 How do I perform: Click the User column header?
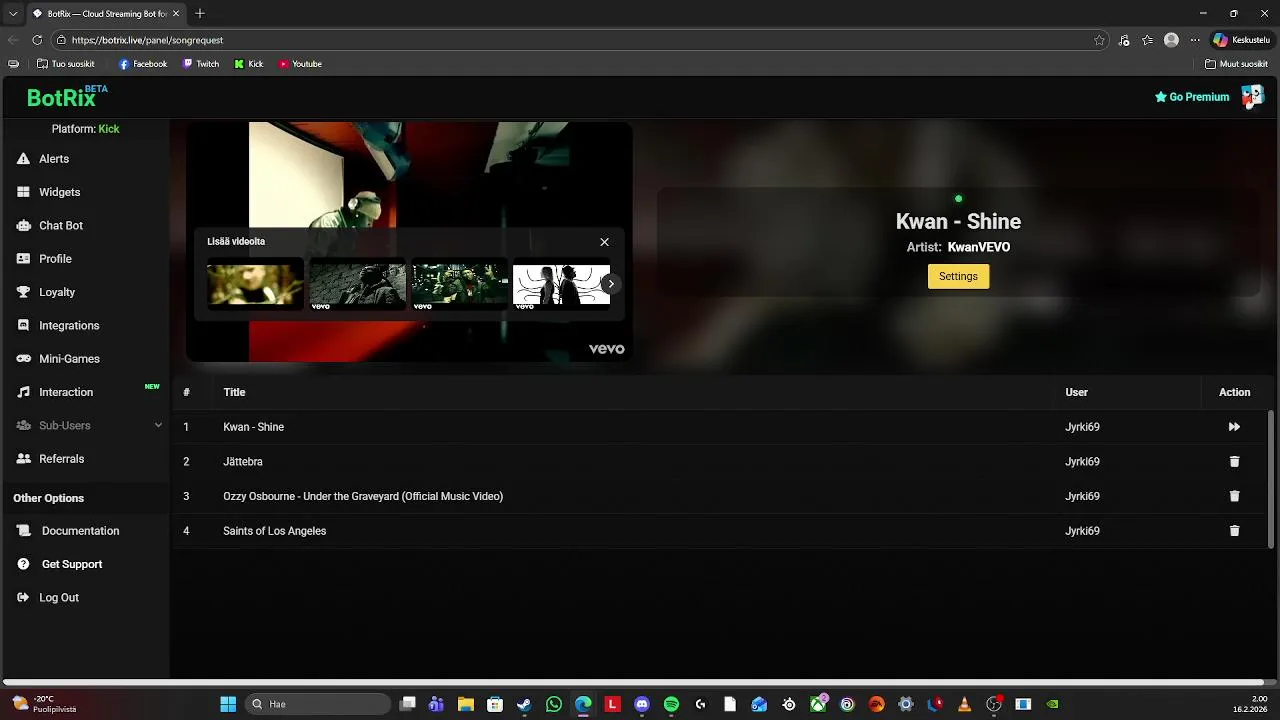pyautogui.click(x=1076, y=392)
